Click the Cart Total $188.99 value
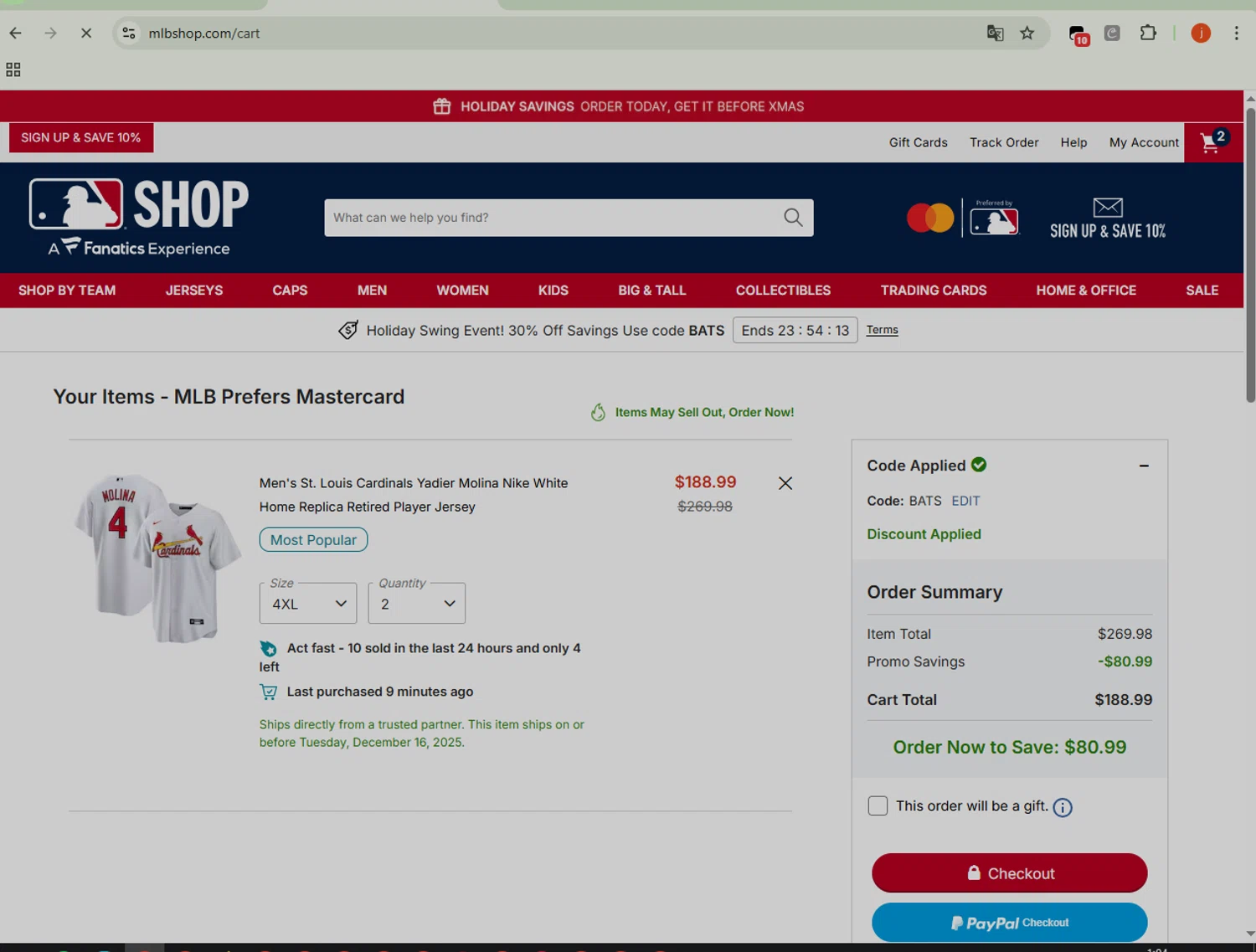The height and width of the screenshot is (952, 1256). coord(1124,700)
